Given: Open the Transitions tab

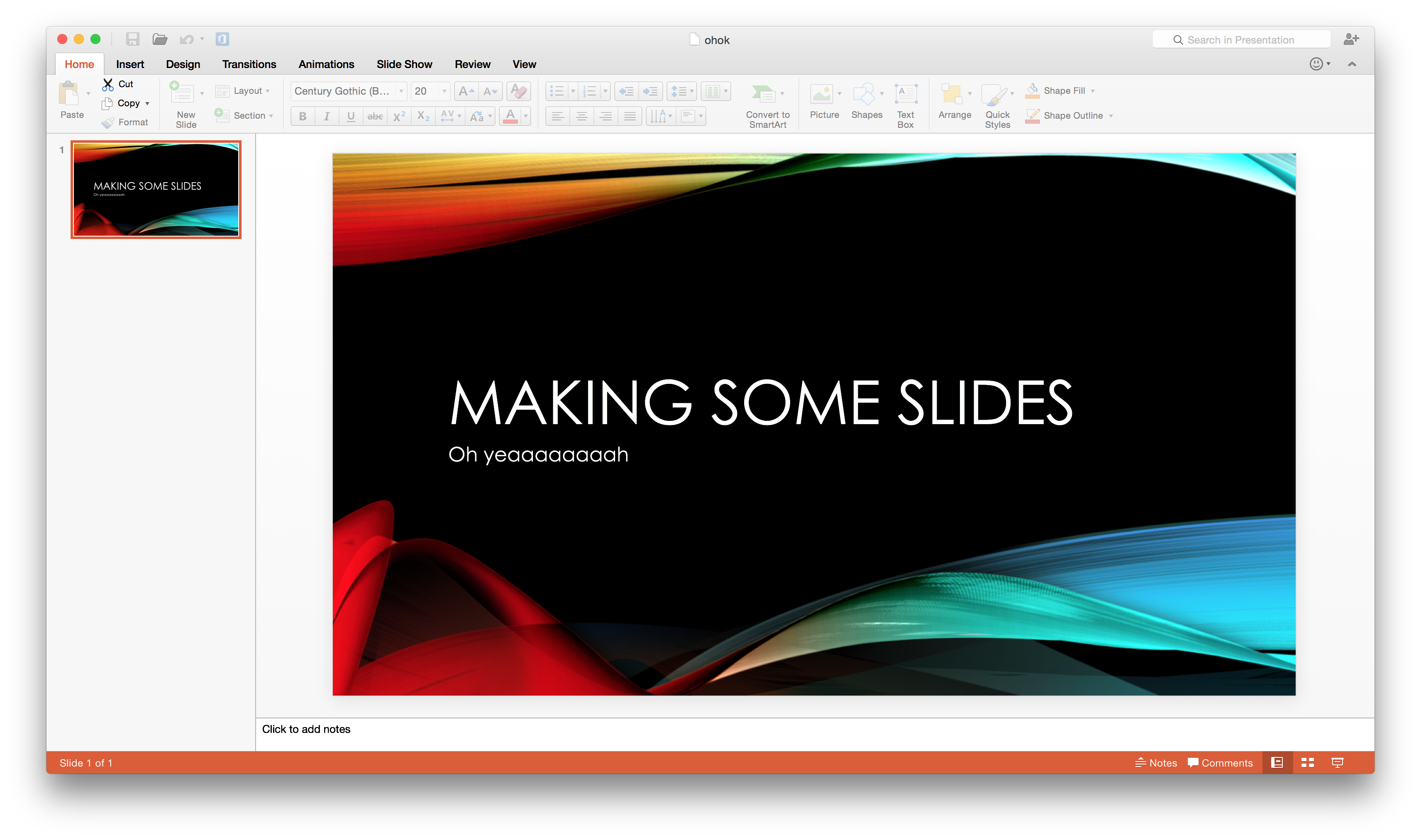Looking at the screenshot, I should (x=249, y=64).
